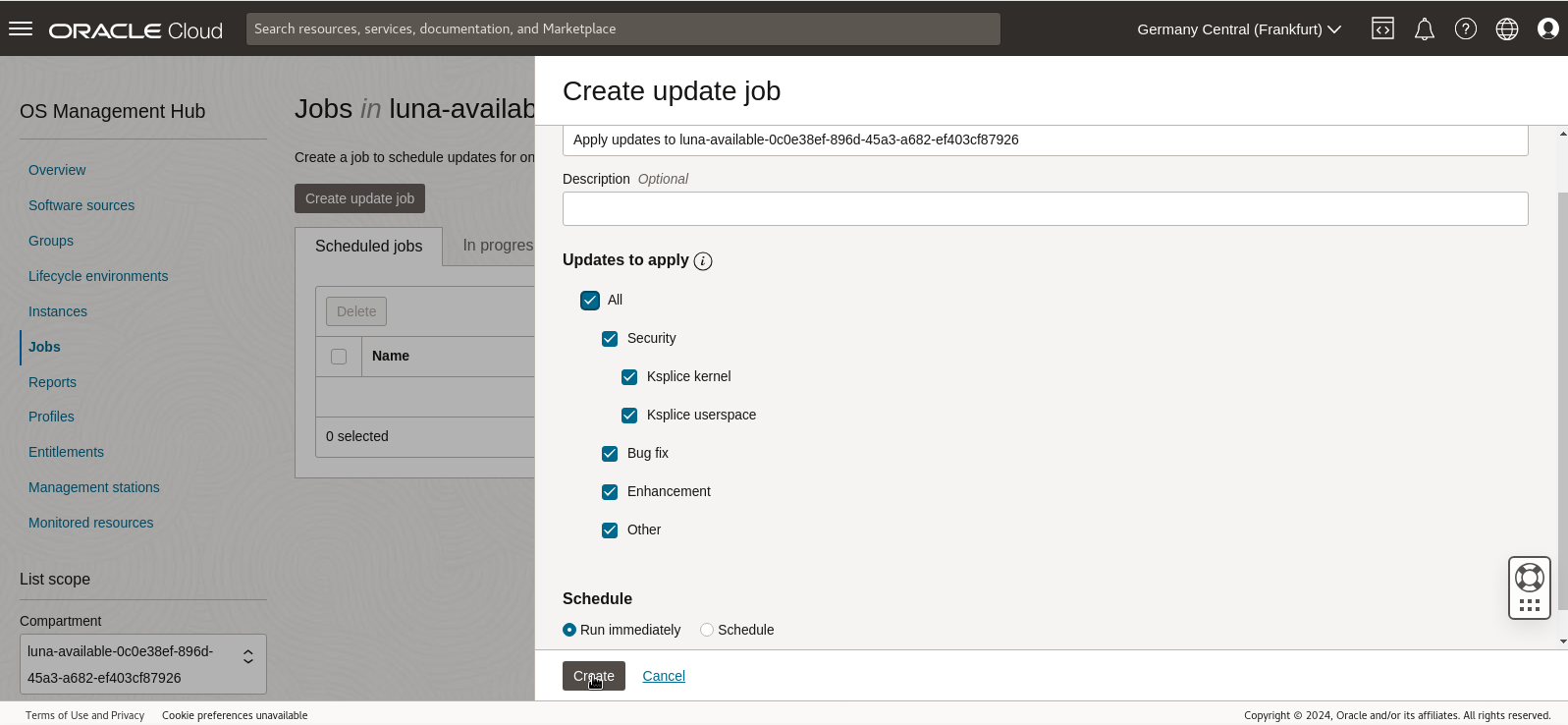This screenshot has height=725, width=1568.
Task: Toggle the Ksplice userspace checkbox
Action: [629, 416]
